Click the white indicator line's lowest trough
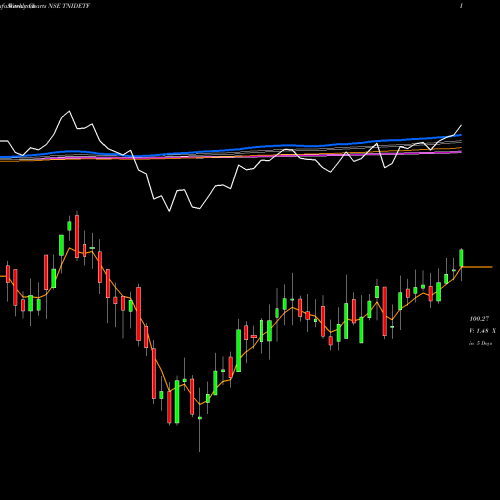This screenshot has height=500, width=500. [169, 211]
